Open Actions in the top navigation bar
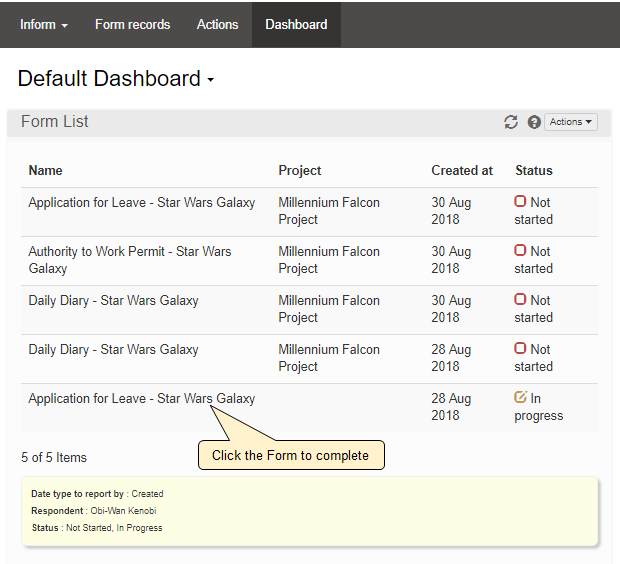The height and width of the screenshot is (564, 620). pyautogui.click(x=217, y=24)
